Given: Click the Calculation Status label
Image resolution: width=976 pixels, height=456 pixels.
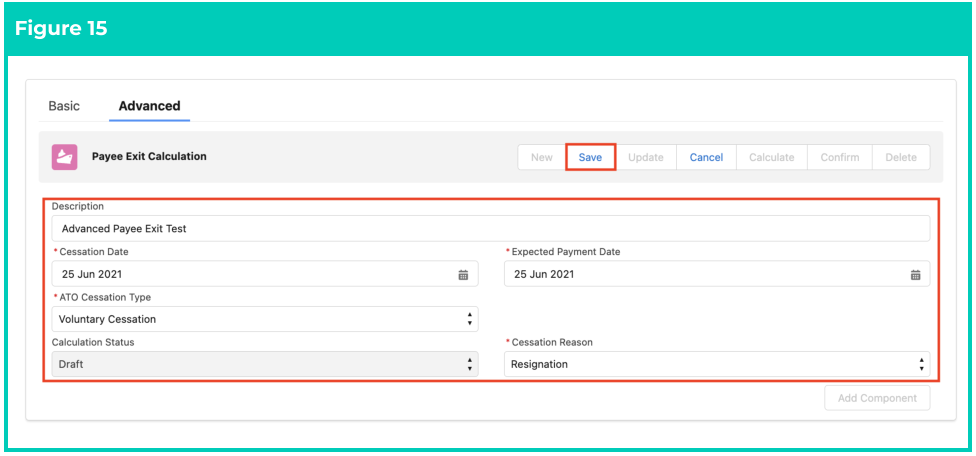Looking at the screenshot, I should (x=93, y=342).
